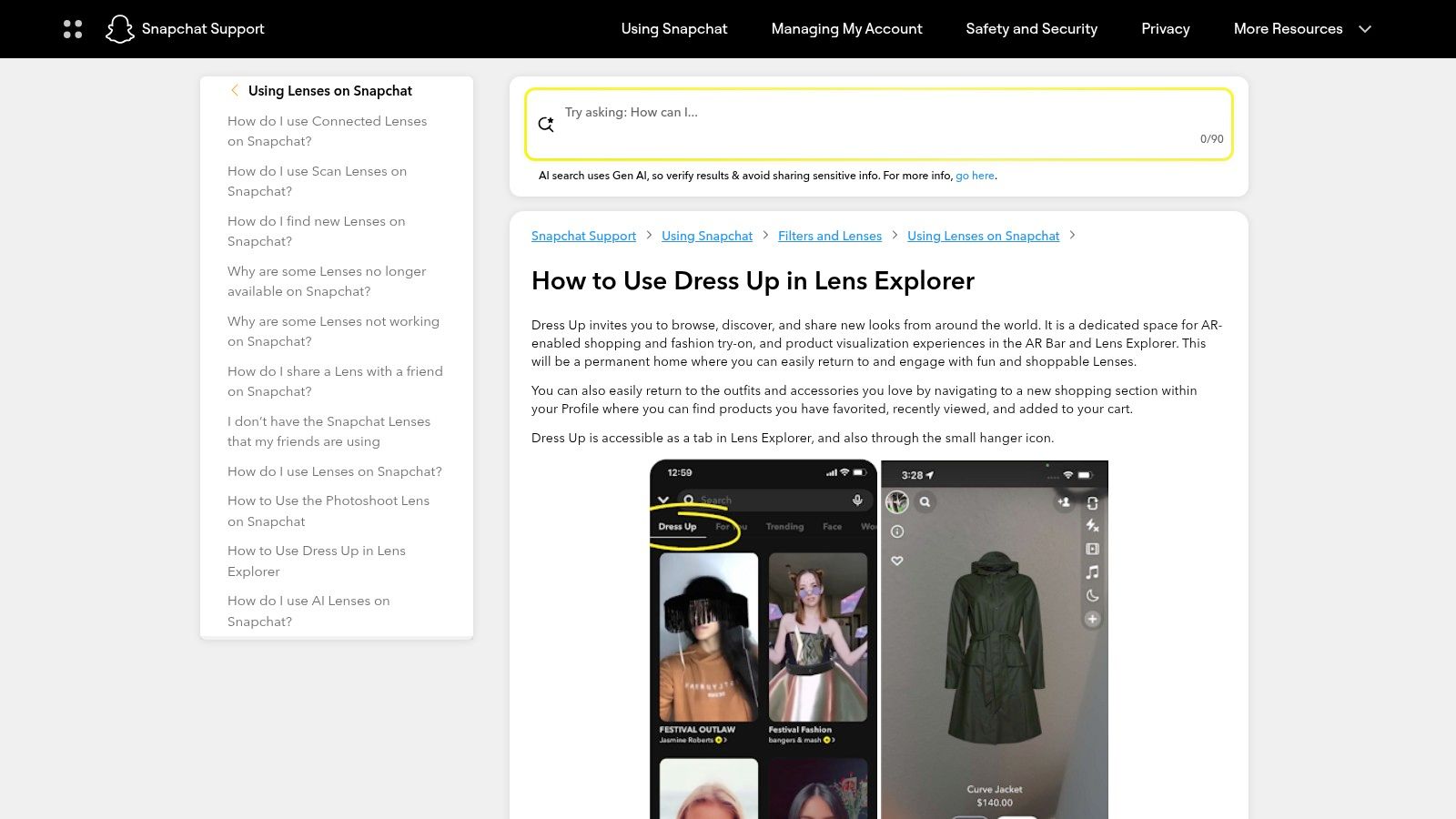Open the apps grid icon
Viewport: 1456px width, 819px height.
[x=73, y=29]
